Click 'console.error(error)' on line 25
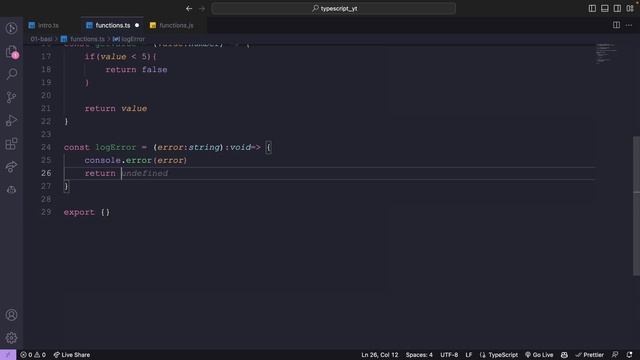 (136, 160)
